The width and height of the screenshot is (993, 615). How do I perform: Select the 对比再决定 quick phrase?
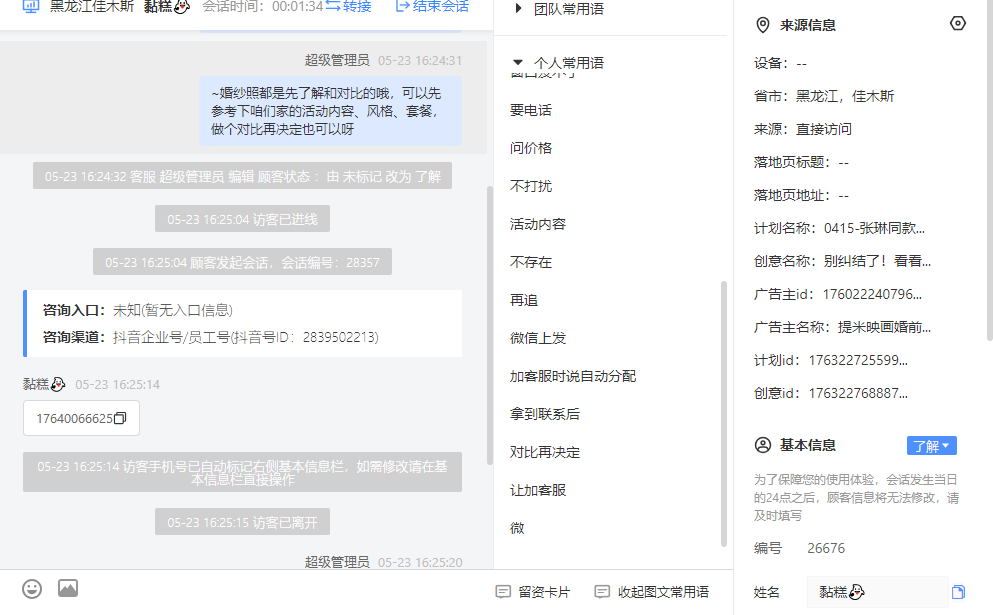tap(545, 452)
